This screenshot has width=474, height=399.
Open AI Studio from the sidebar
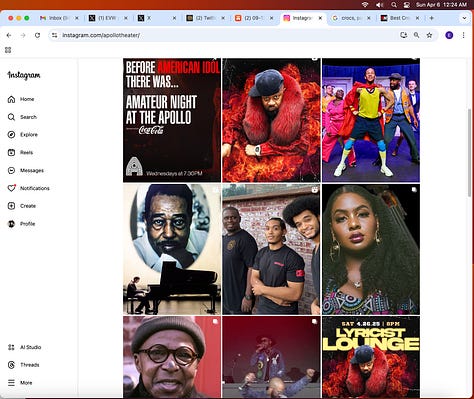24,347
